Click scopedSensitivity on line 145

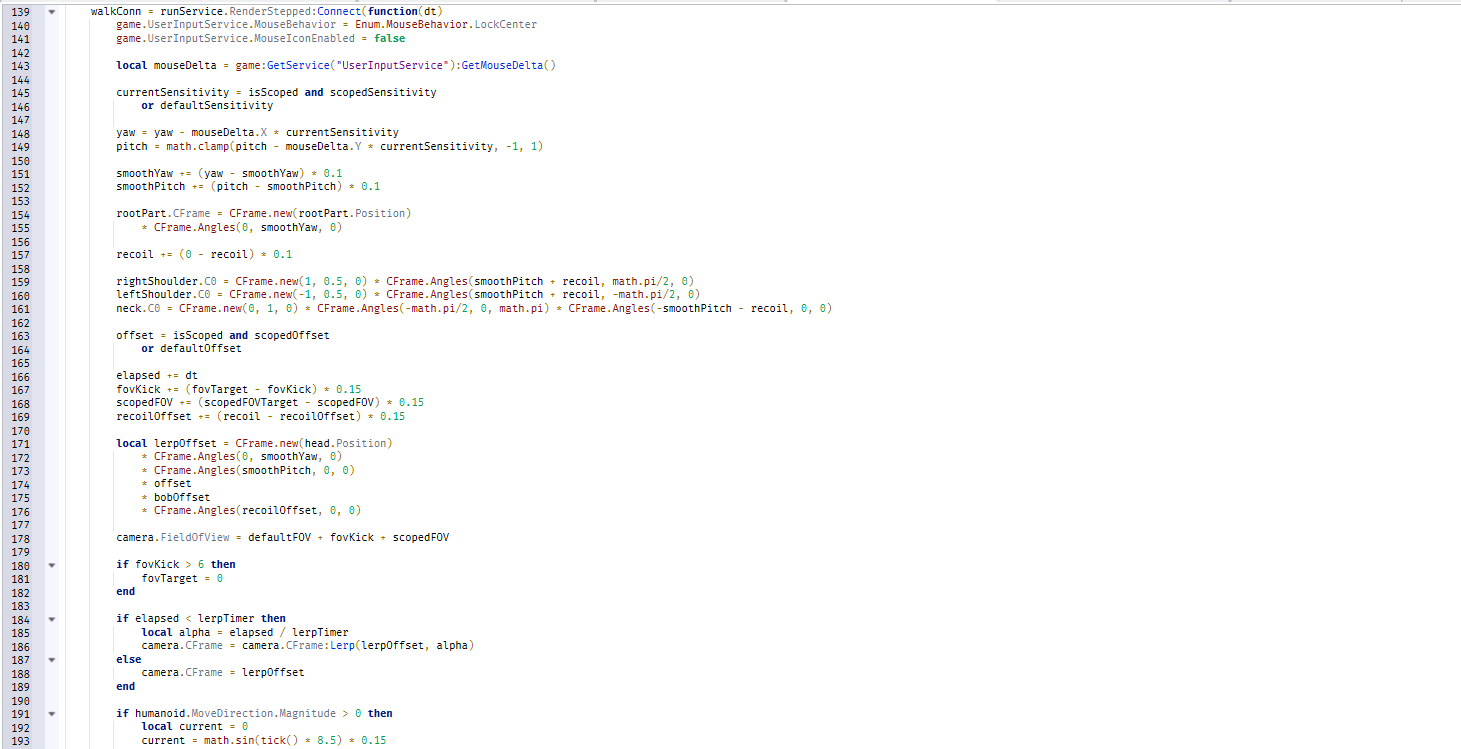point(383,92)
